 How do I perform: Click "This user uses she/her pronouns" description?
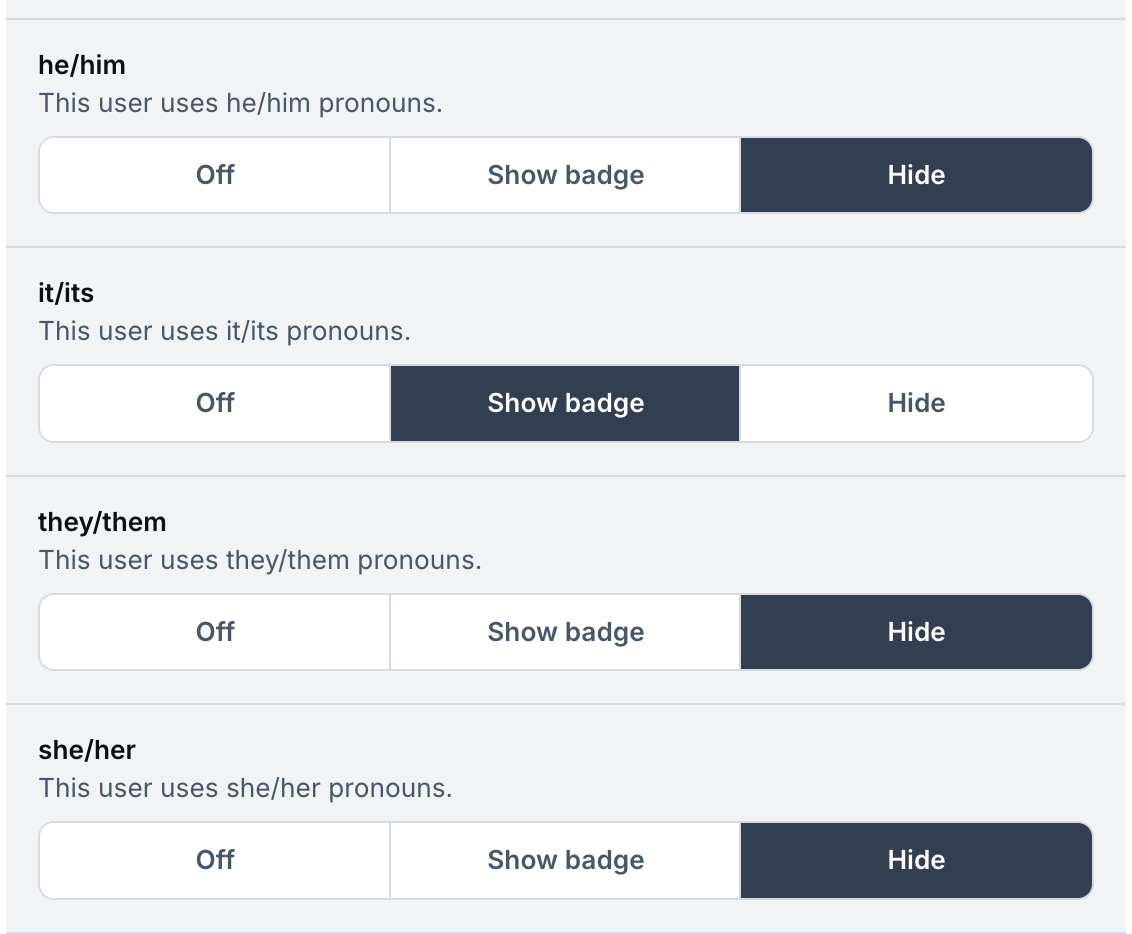(245, 788)
